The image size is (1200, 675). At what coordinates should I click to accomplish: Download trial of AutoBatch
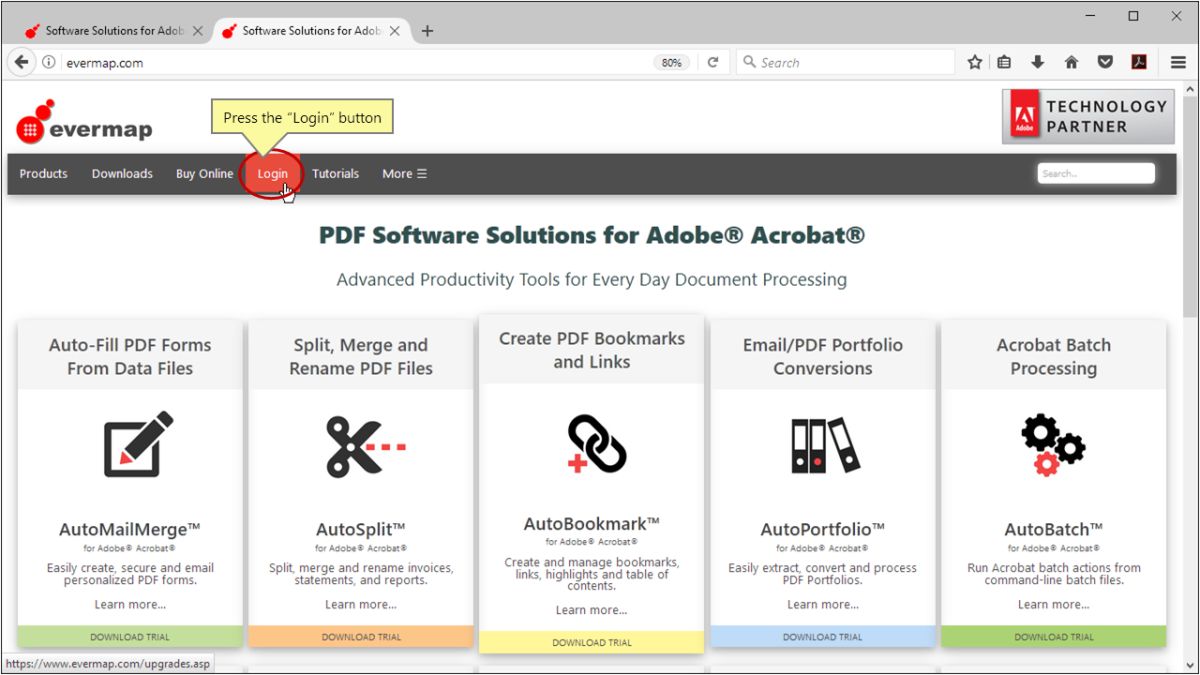point(1054,637)
